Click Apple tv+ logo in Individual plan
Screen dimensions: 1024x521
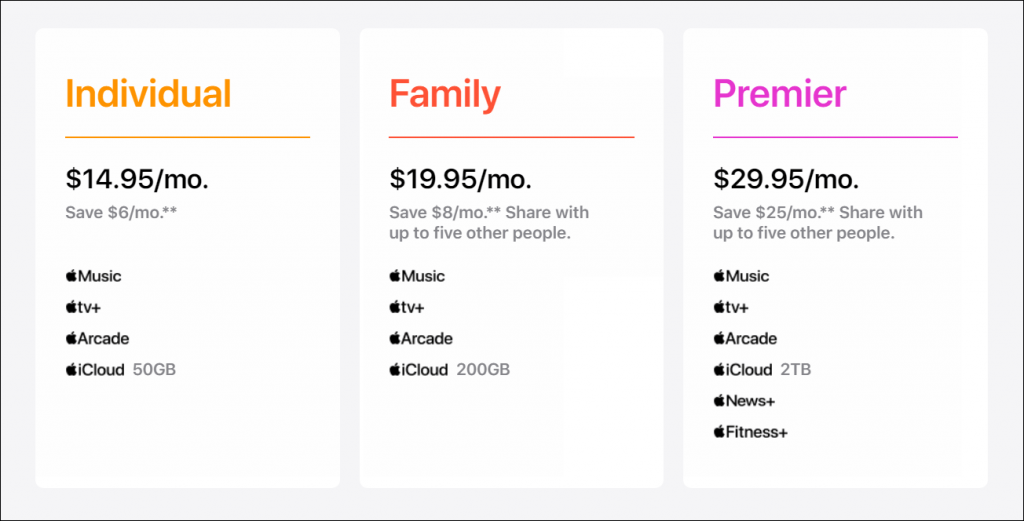tap(83, 307)
